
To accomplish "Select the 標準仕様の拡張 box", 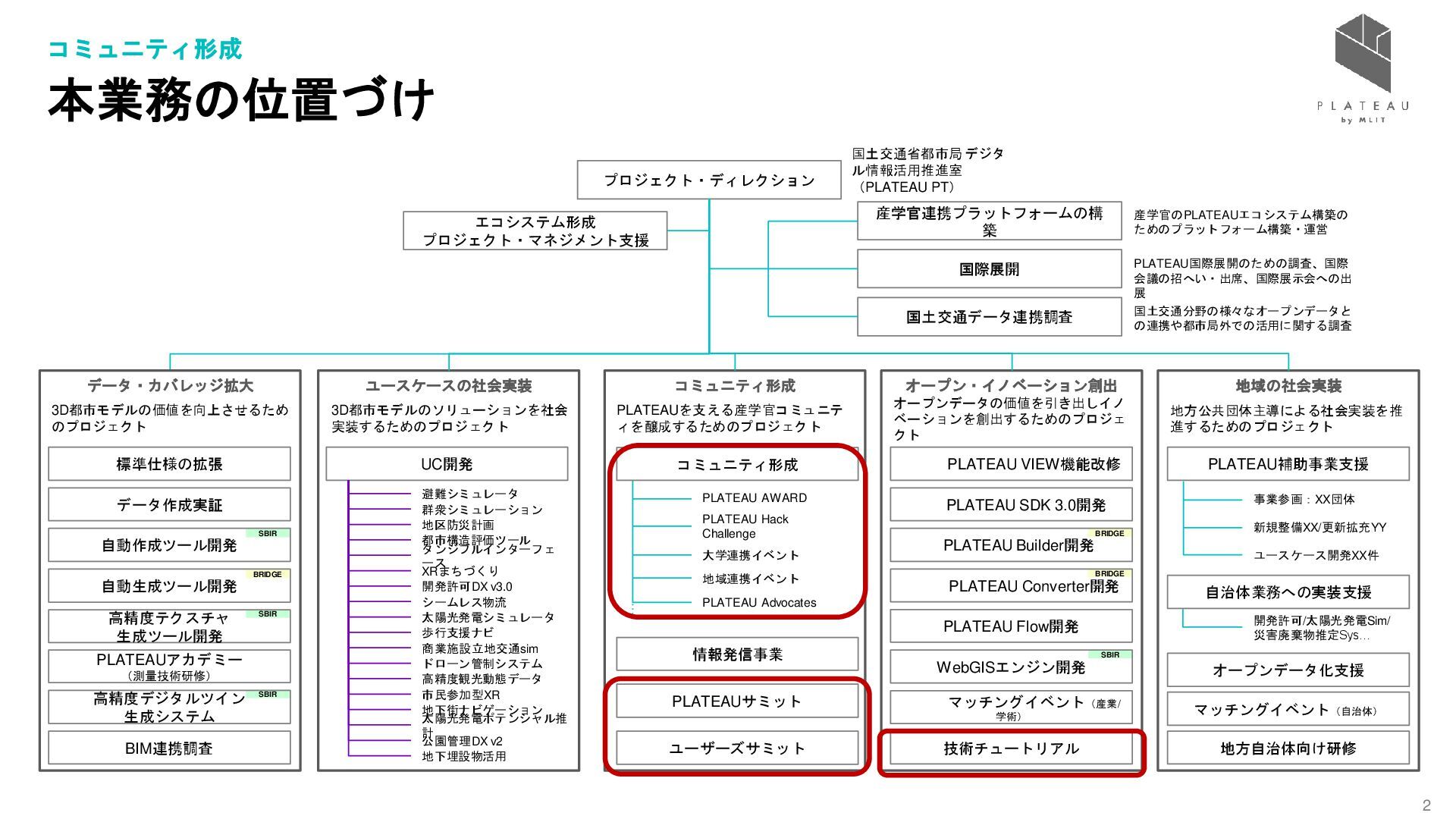I will 169,464.
